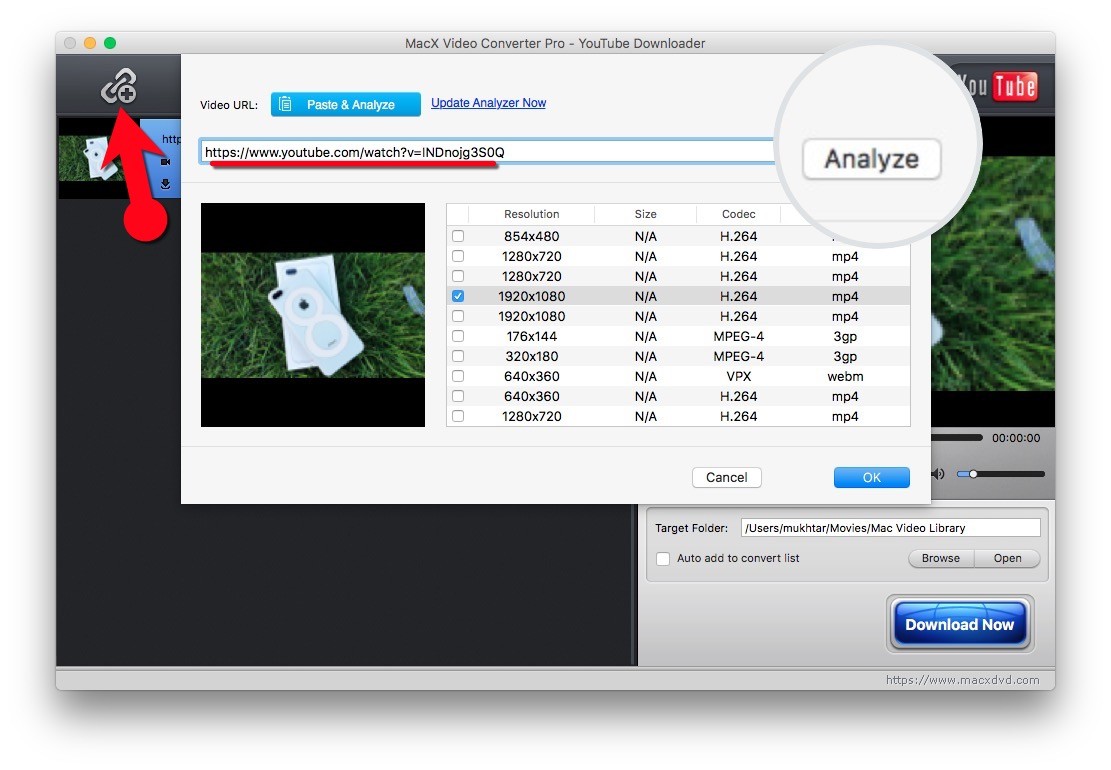Click the Open folder button
The height and width of the screenshot is (770, 1111).
1007,558
